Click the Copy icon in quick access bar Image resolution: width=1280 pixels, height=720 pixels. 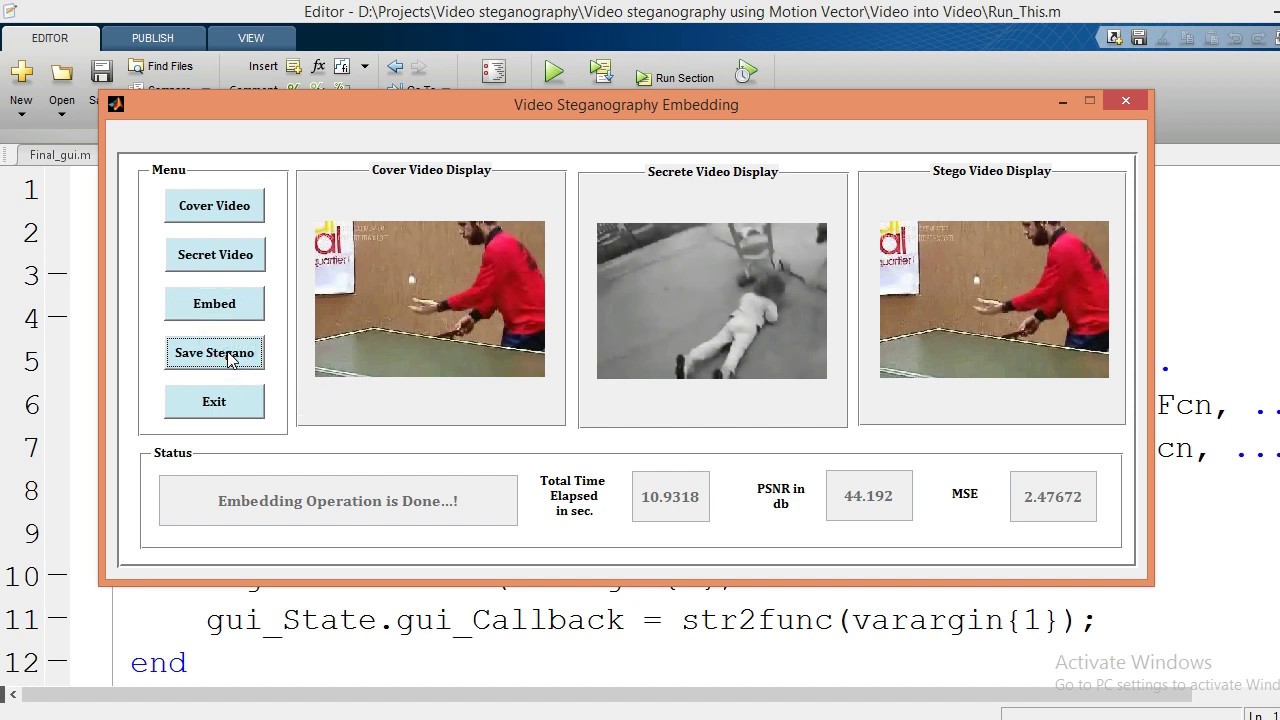coord(1187,38)
